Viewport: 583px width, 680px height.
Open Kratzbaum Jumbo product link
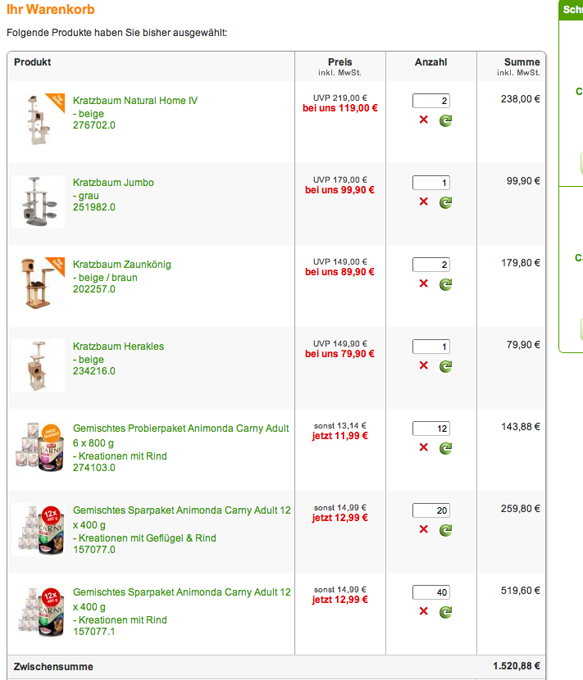113,183
